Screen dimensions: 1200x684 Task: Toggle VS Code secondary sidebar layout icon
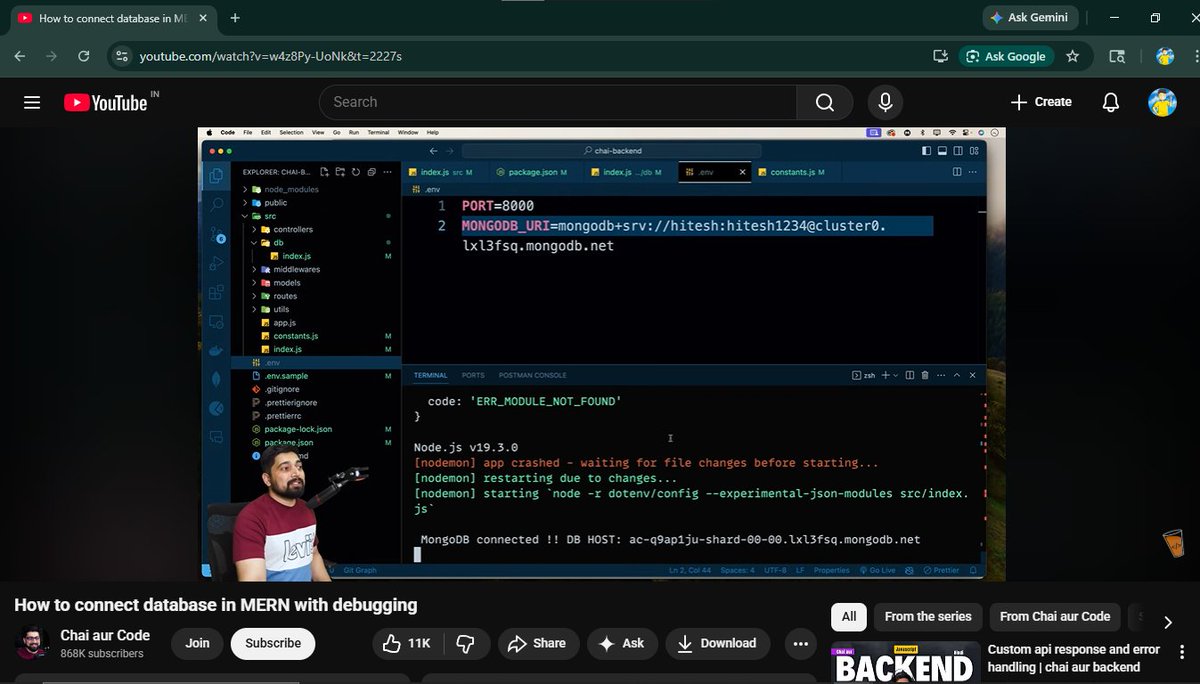click(x=956, y=151)
